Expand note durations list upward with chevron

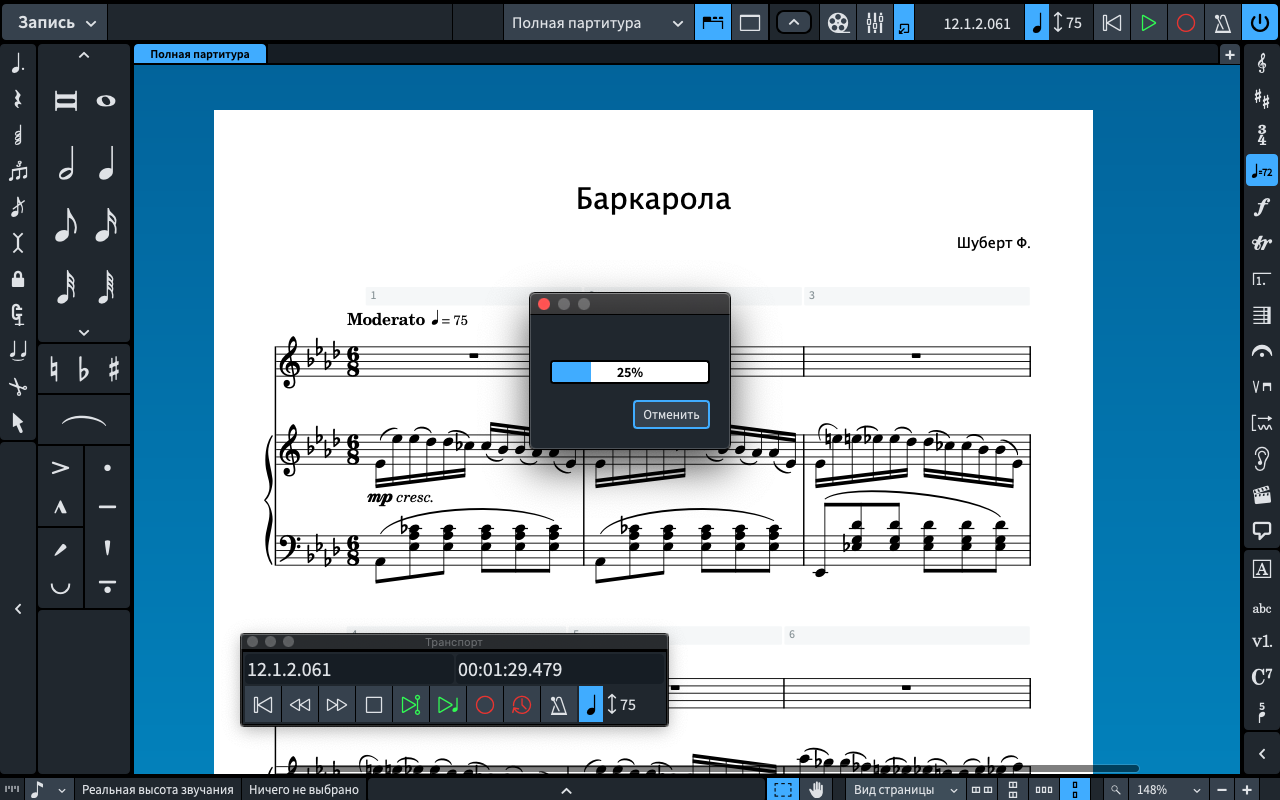coord(84,56)
